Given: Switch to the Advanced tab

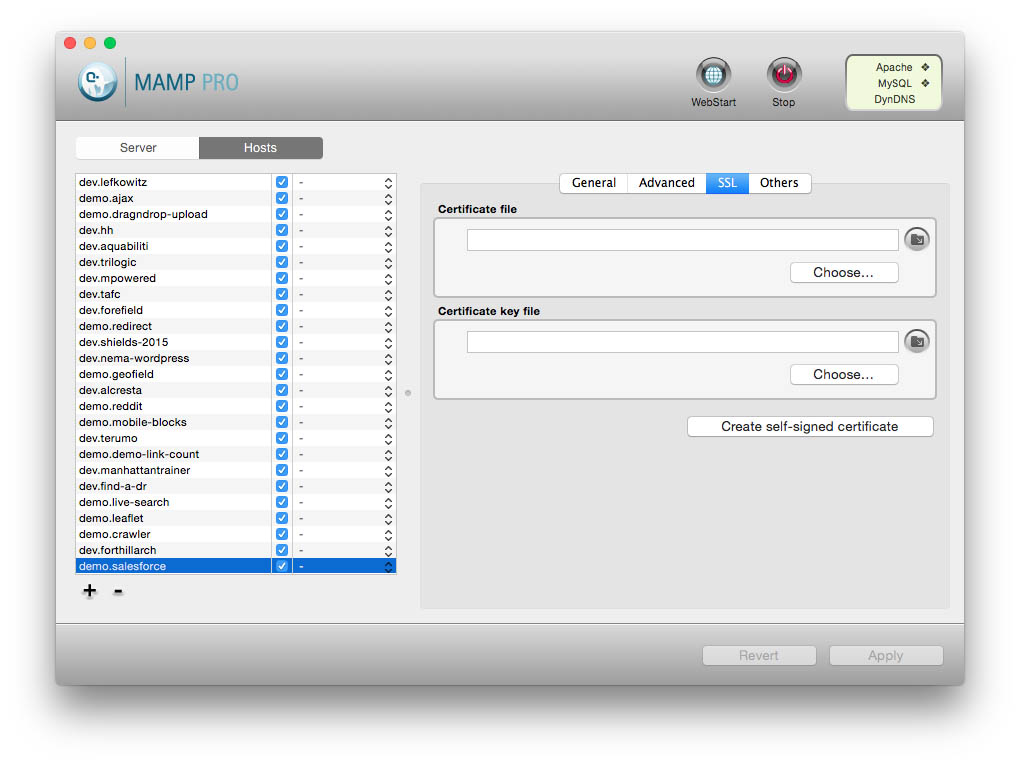Looking at the screenshot, I should coord(666,183).
